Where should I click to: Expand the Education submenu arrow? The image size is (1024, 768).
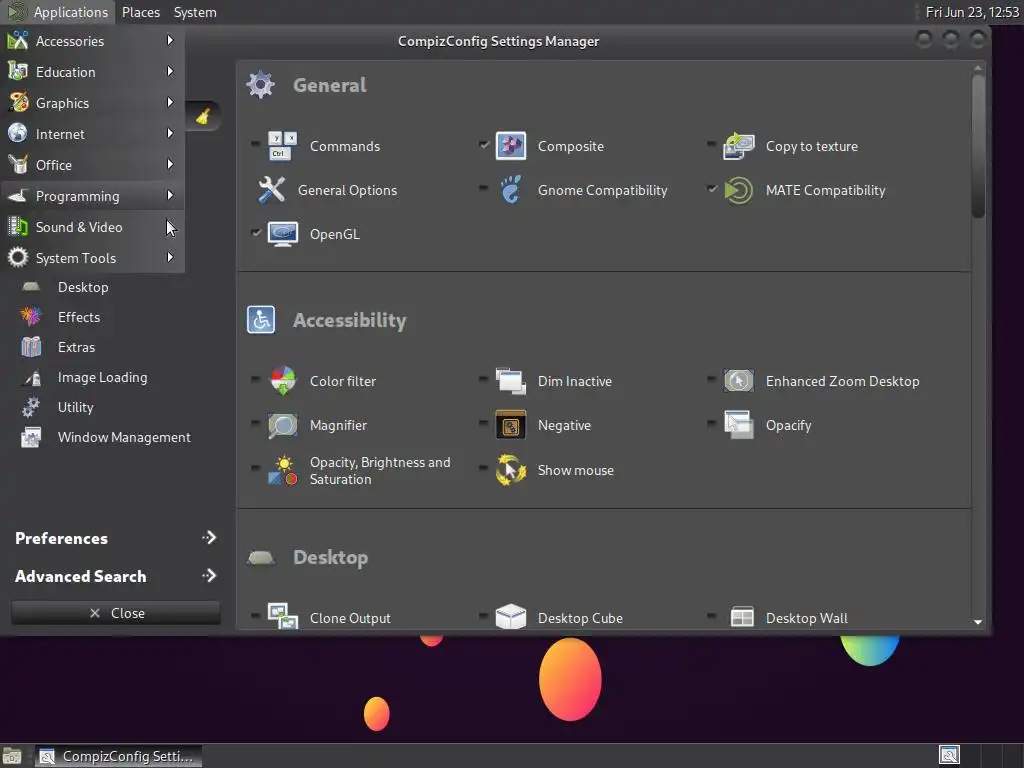pyautogui.click(x=170, y=71)
